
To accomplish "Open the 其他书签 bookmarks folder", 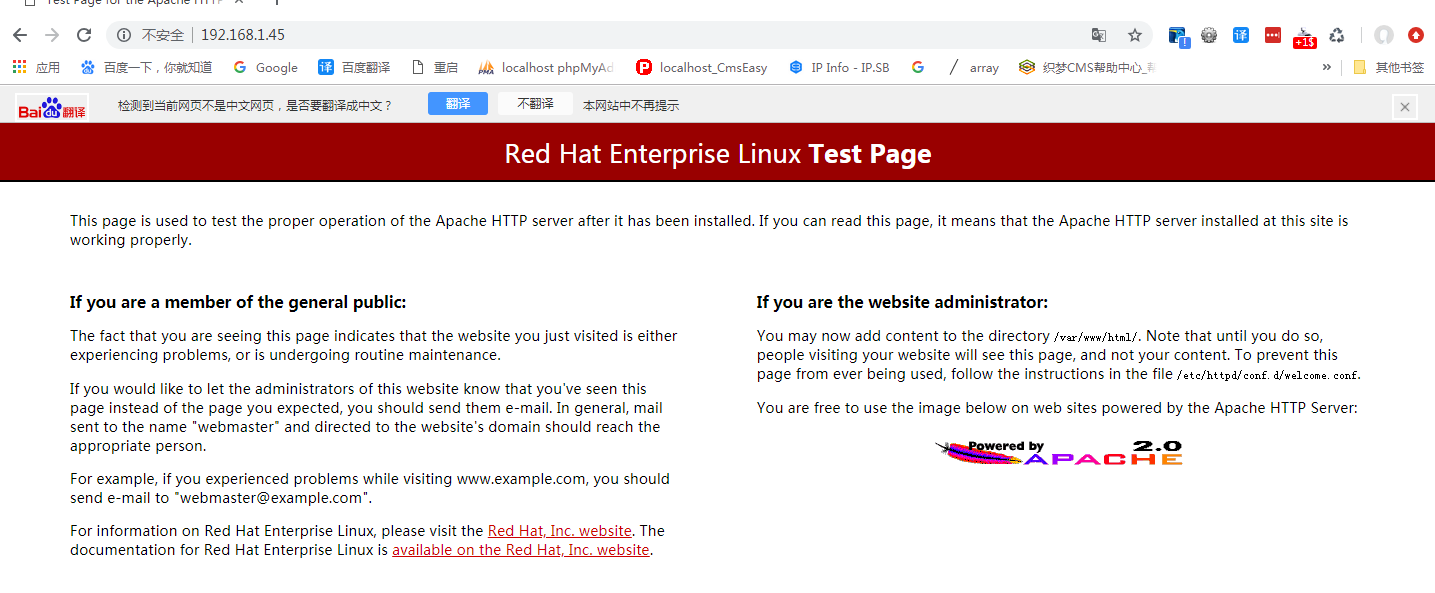I will pos(1388,68).
